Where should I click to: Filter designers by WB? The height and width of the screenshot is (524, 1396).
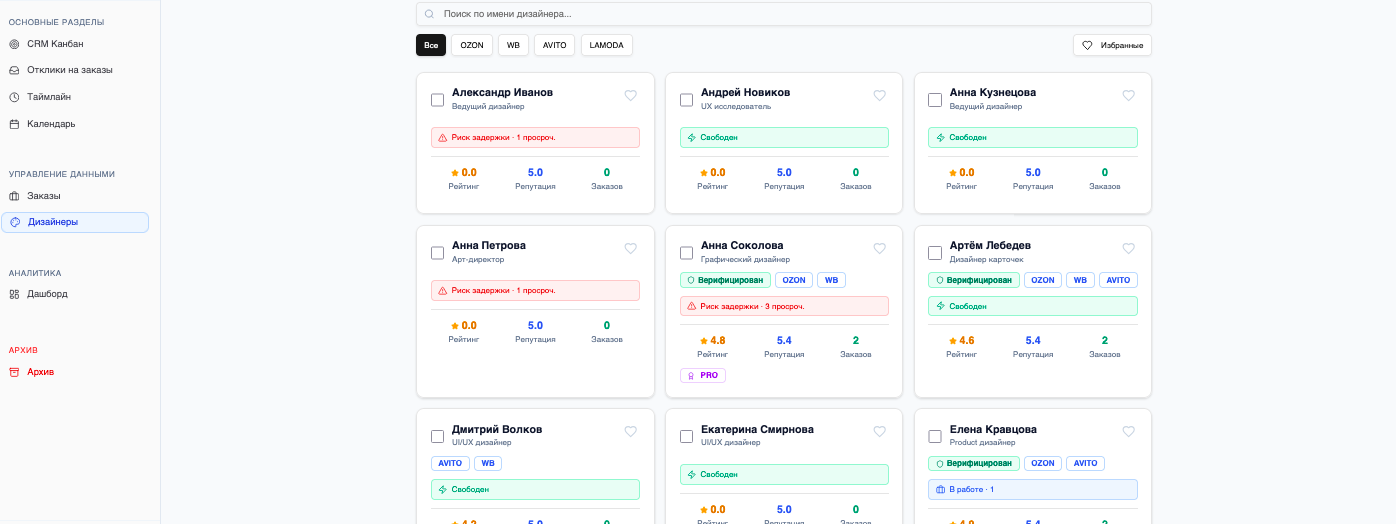pos(513,45)
